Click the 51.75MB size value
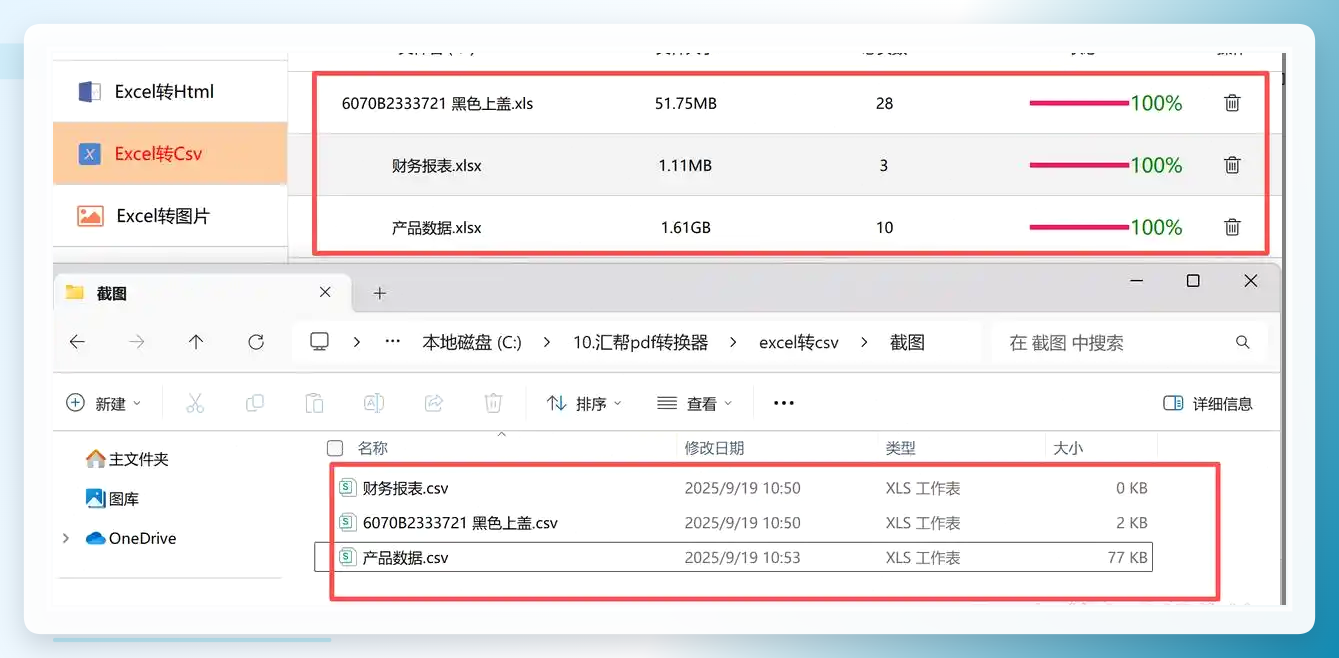This screenshot has height=658, width=1339. coord(686,103)
